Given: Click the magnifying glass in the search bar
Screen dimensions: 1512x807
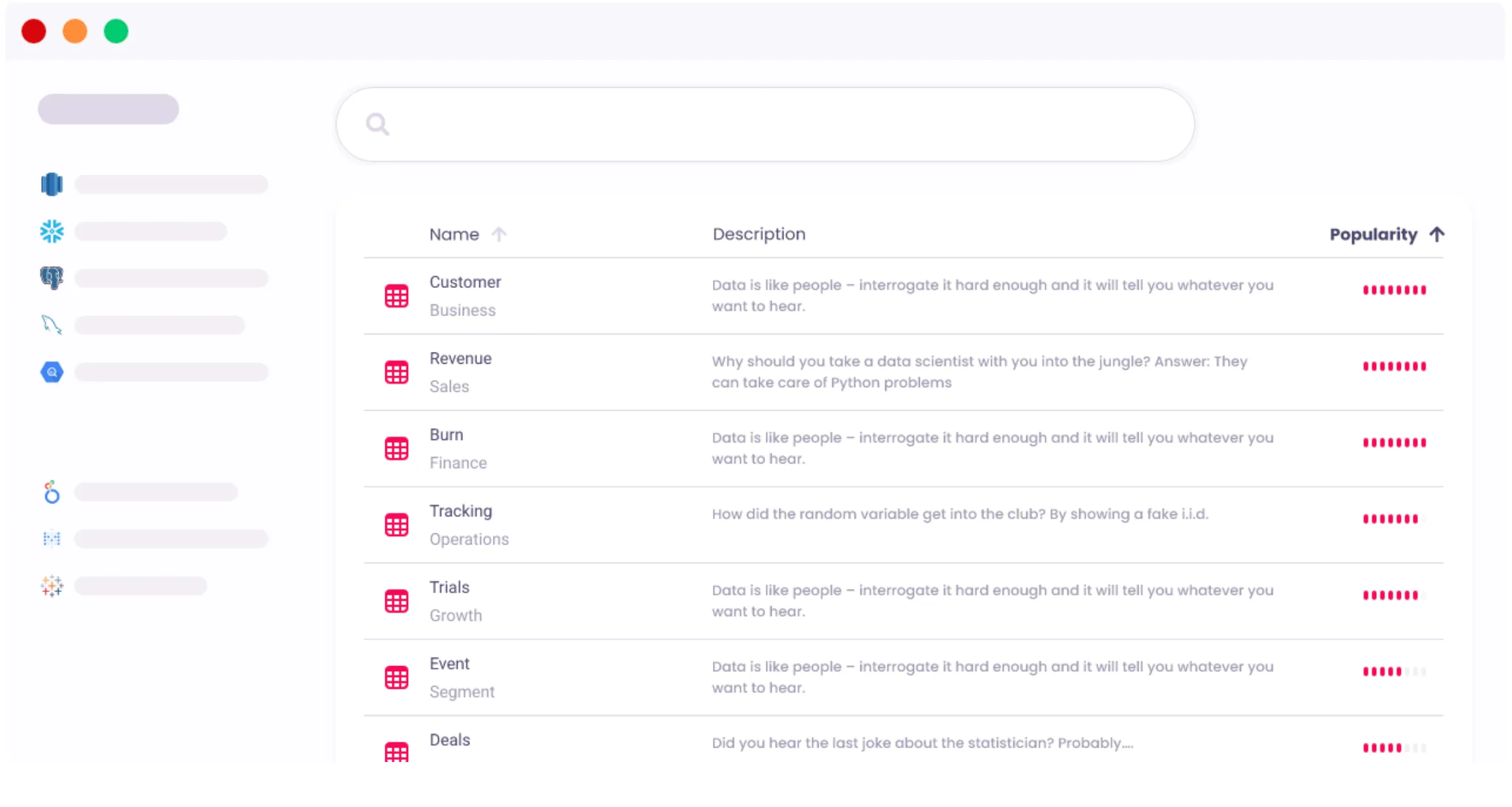Looking at the screenshot, I should (x=377, y=123).
